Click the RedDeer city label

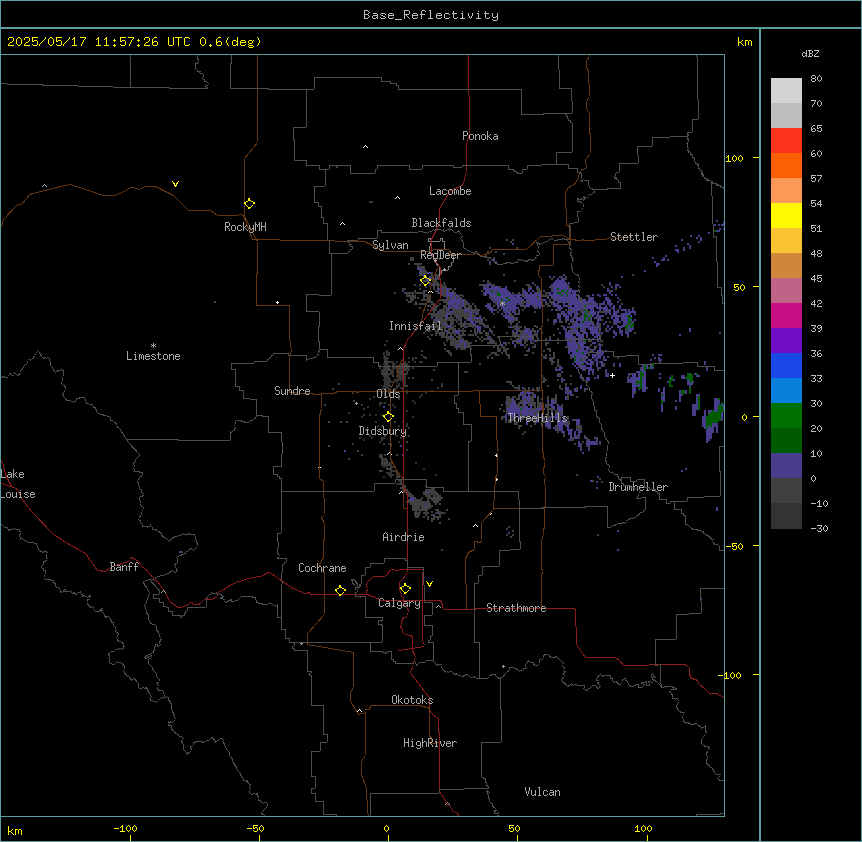(441, 255)
